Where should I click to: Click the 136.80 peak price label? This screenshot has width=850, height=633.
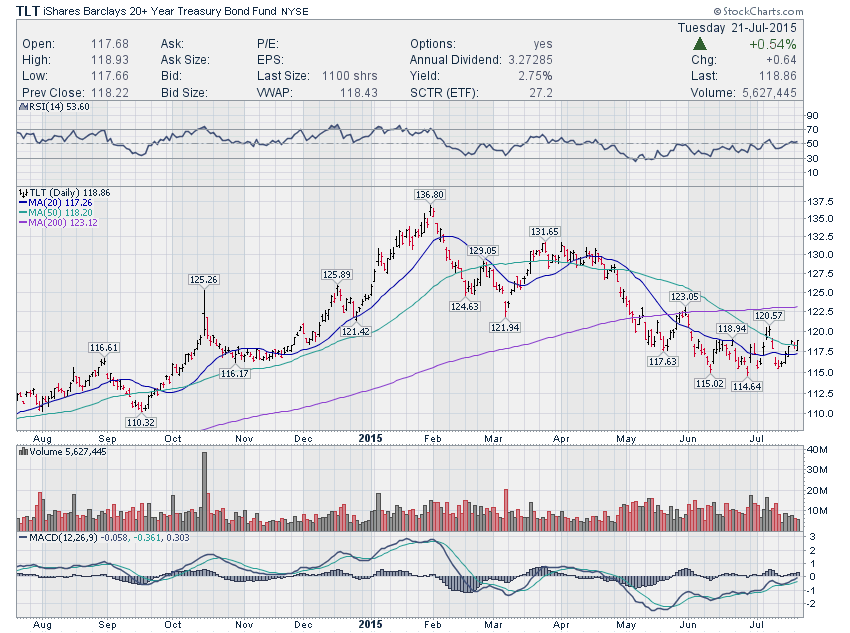(x=429, y=194)
